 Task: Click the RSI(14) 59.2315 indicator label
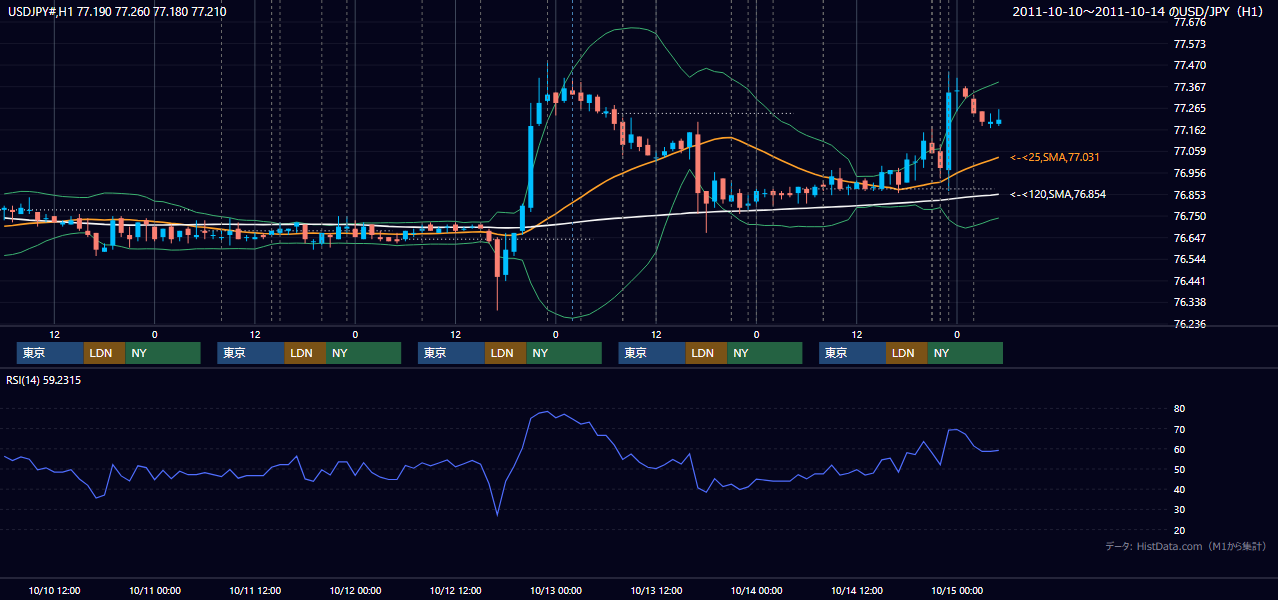(44, 380)
